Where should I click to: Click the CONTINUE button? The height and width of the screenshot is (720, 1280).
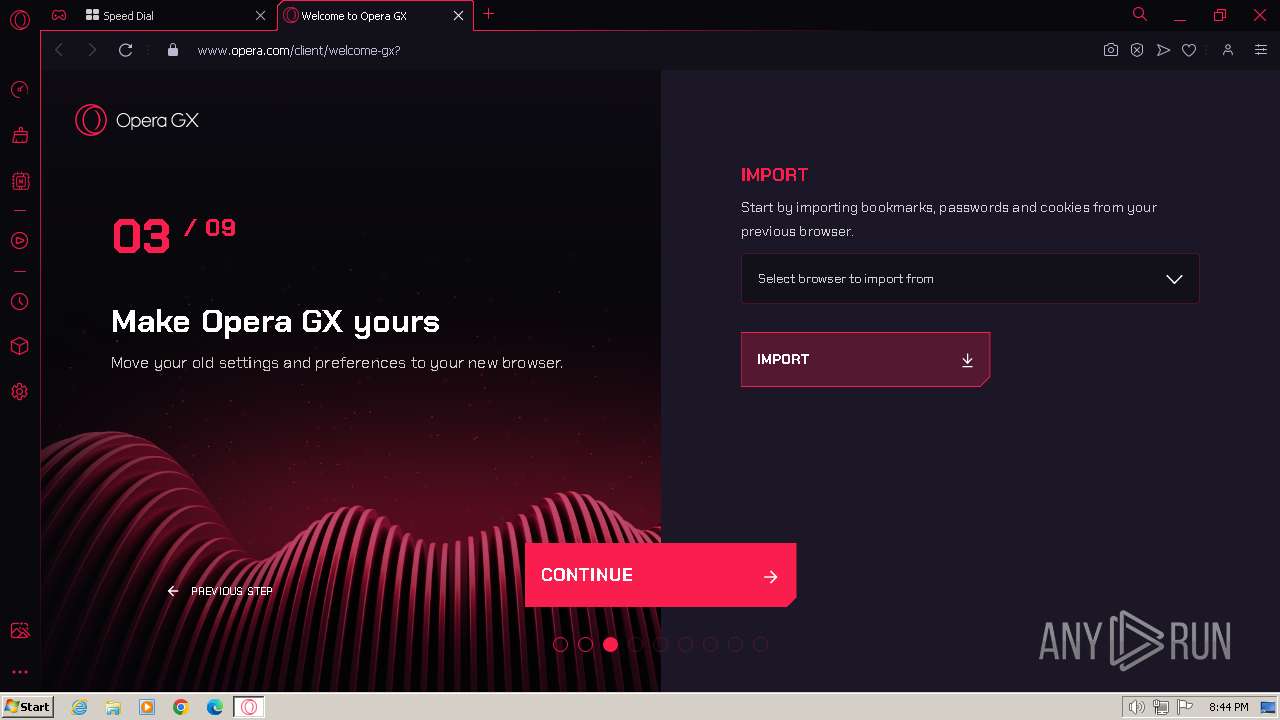[660, 575]
